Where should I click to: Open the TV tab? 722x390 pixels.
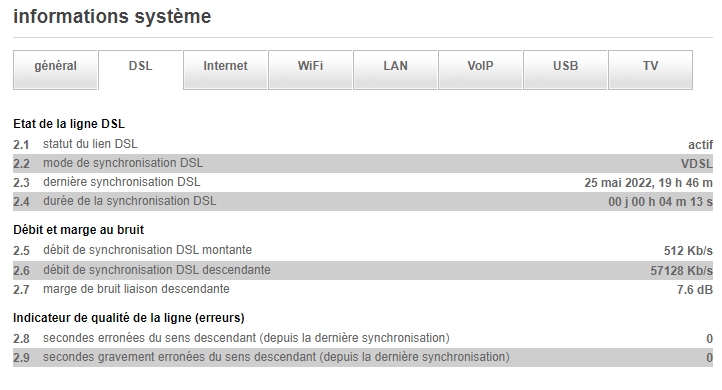651,70
